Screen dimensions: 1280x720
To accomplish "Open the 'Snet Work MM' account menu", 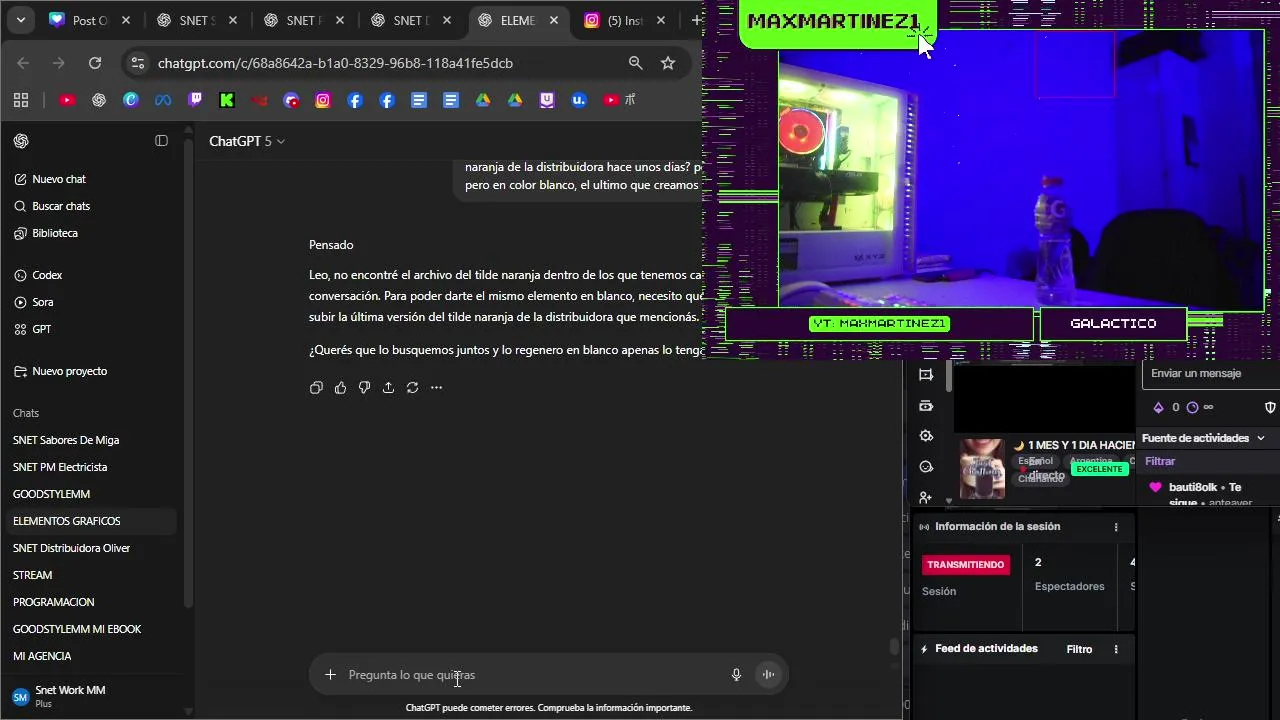I will pyautogui.click(x=90, y=696).
